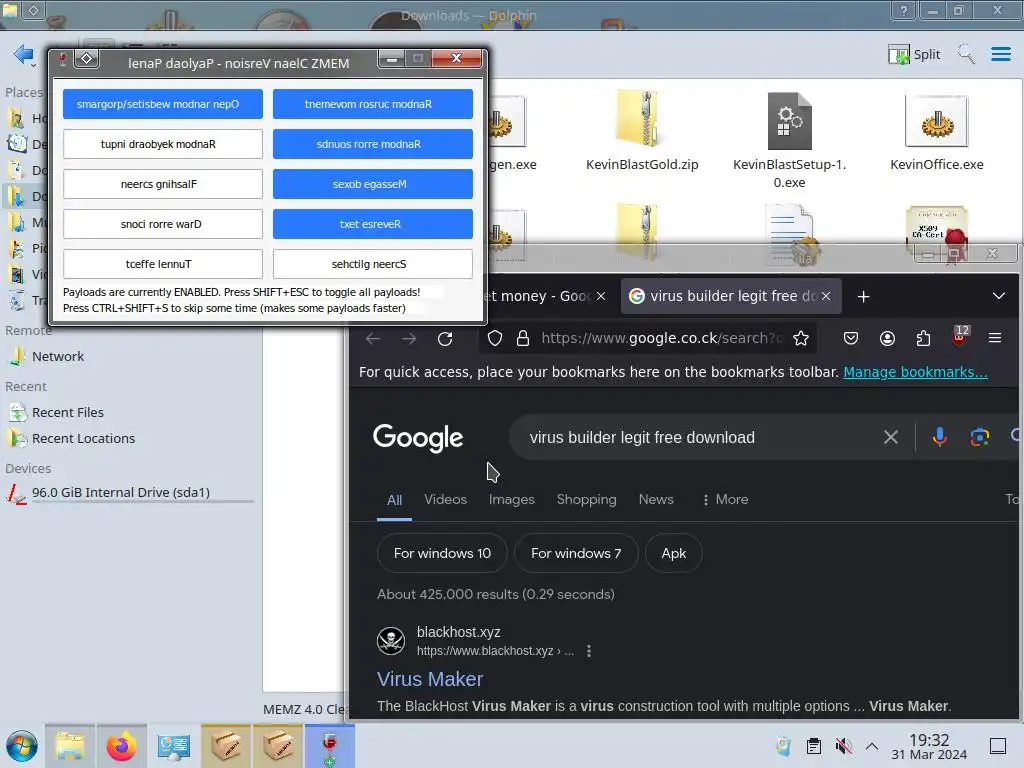The height and width of the screenshot is (768, 1024).
Task: Close the 'virus builder legit free' tab
Action: tap(826, 296)
